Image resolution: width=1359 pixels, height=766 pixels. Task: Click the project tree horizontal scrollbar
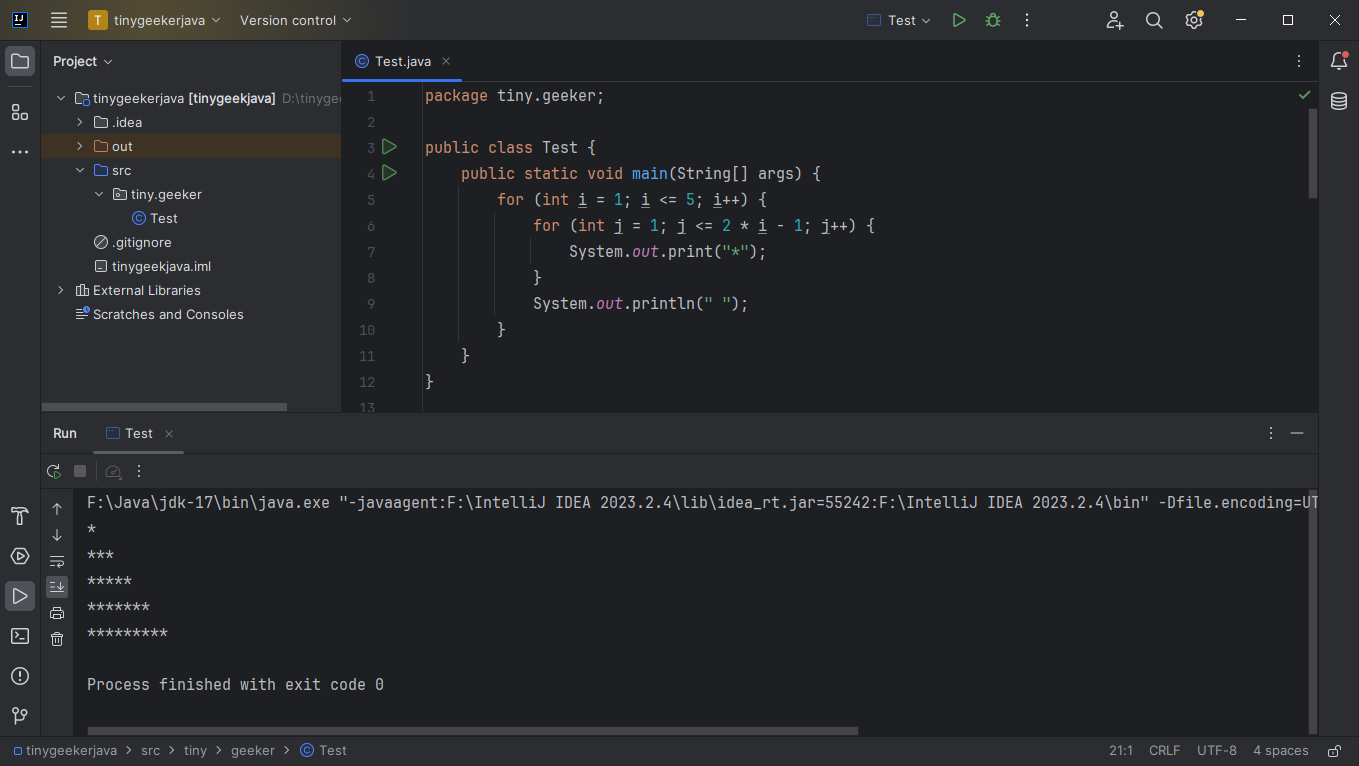coord(165,407)
